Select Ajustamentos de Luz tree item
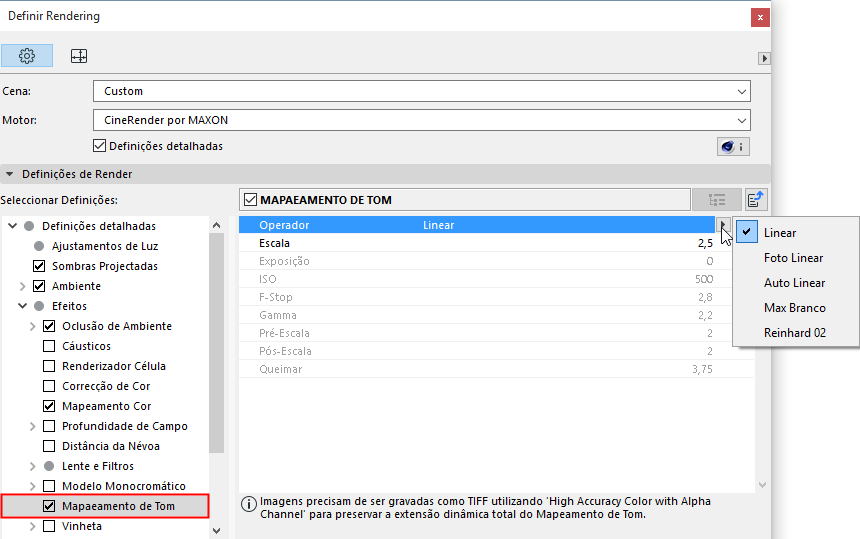The image size is (860, 539). point(105,246)
